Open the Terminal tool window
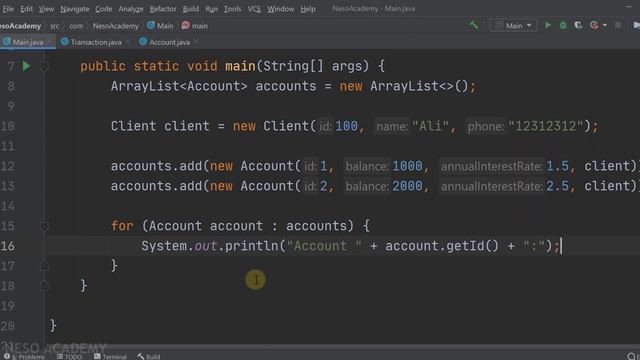This screenshot has width=640, height=360. pyautogui.click(x=111, y=356)
